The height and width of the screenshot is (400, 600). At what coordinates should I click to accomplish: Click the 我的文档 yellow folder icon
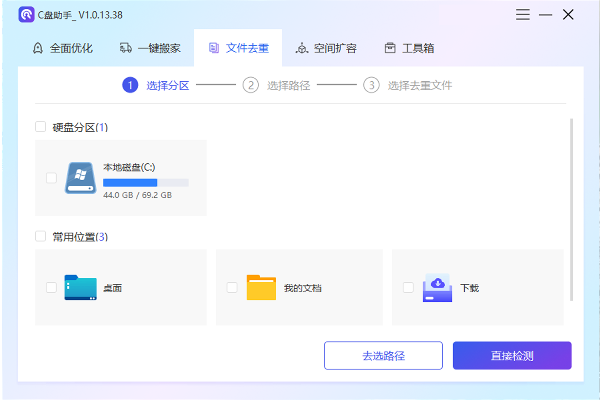tap(261, 287)
